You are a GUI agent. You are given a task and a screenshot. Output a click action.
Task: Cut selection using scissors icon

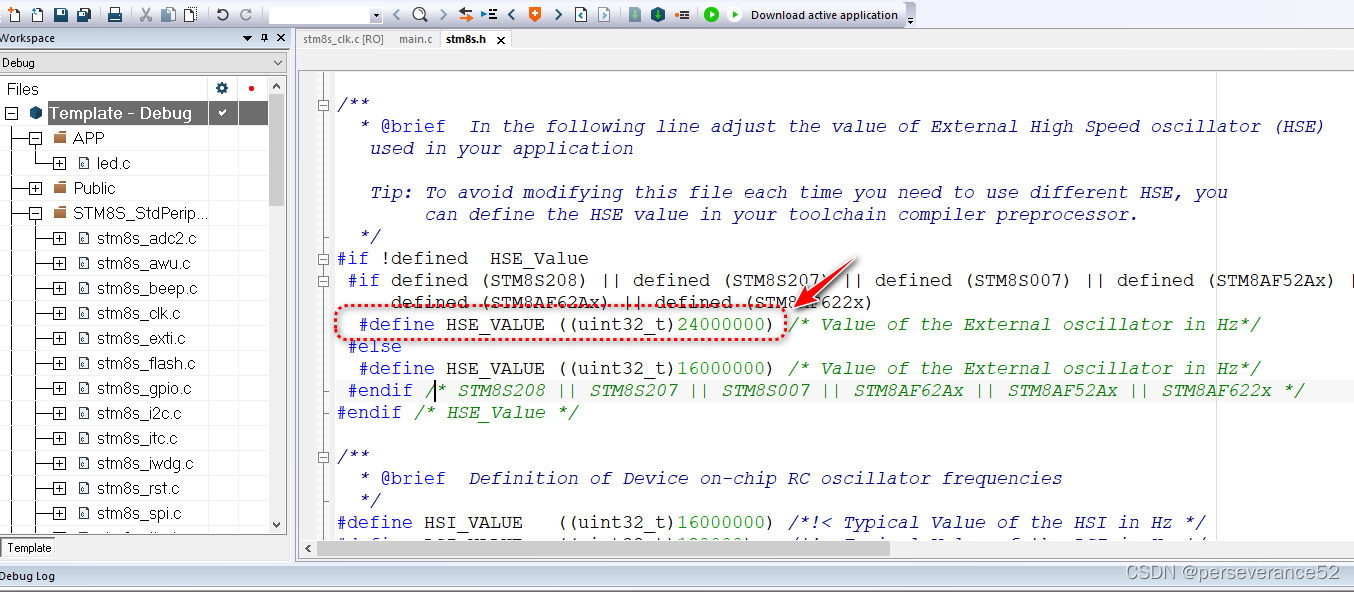[x=146, y=15]
